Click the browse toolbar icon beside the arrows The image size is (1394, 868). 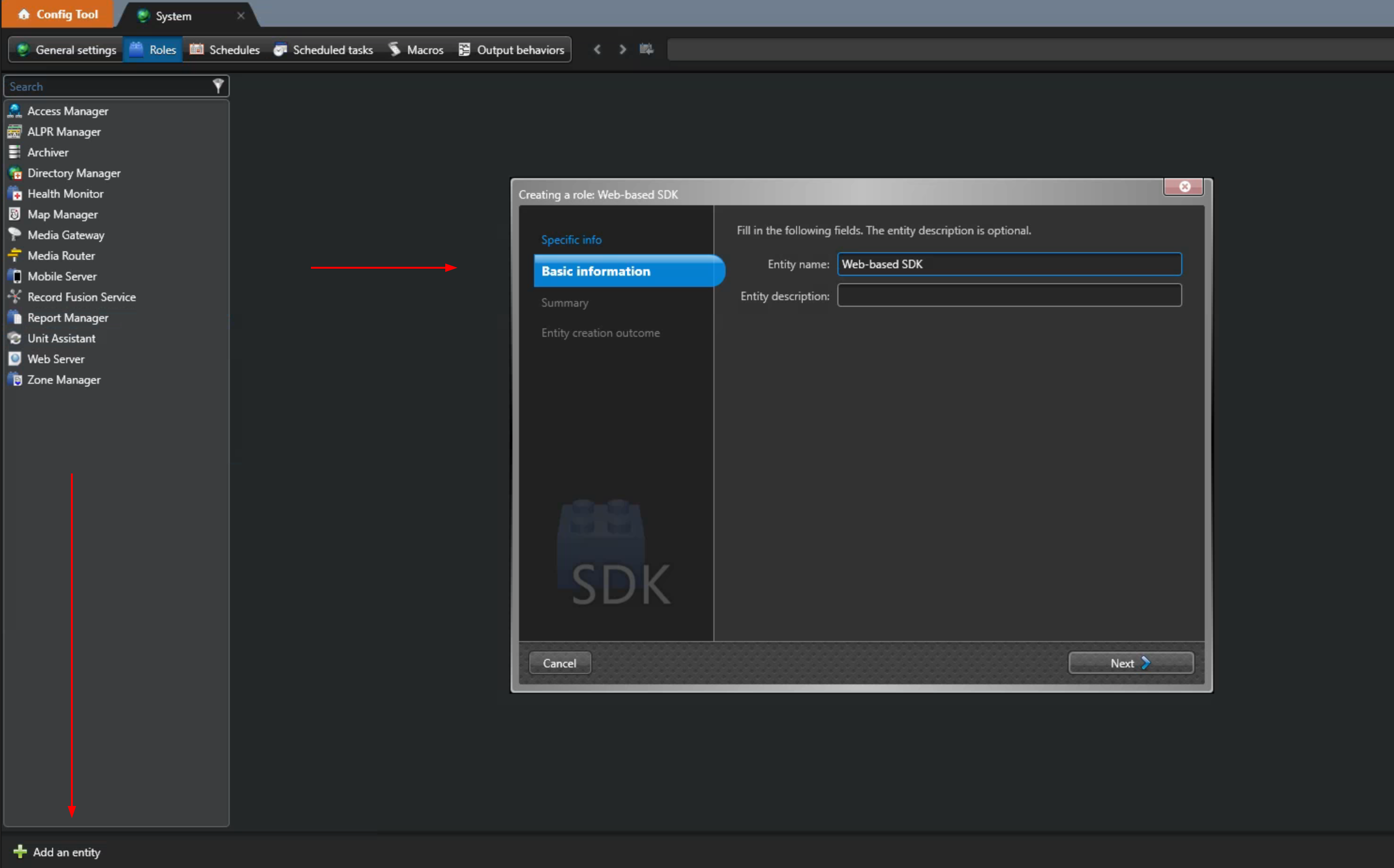pyautogui.click(x=646, y=49)
